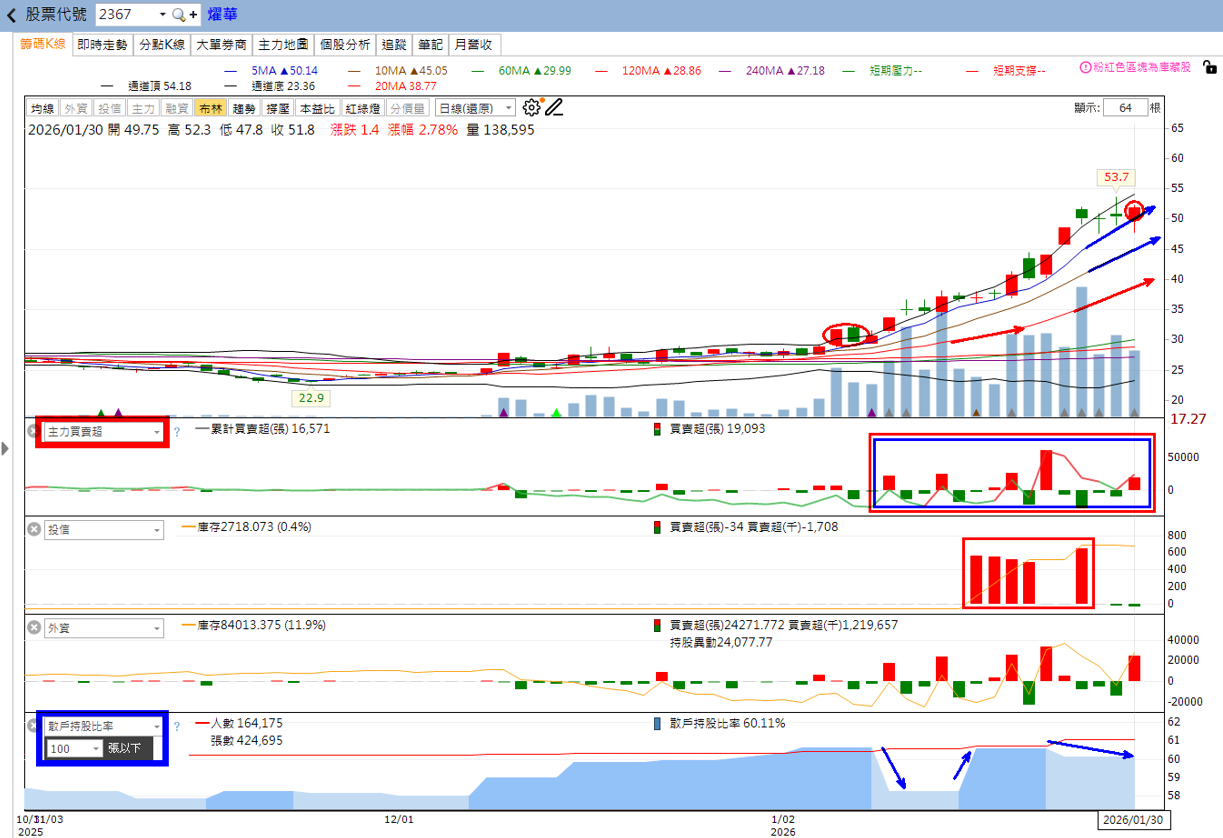Select the pencil drawing tool icon

[554, 108]
